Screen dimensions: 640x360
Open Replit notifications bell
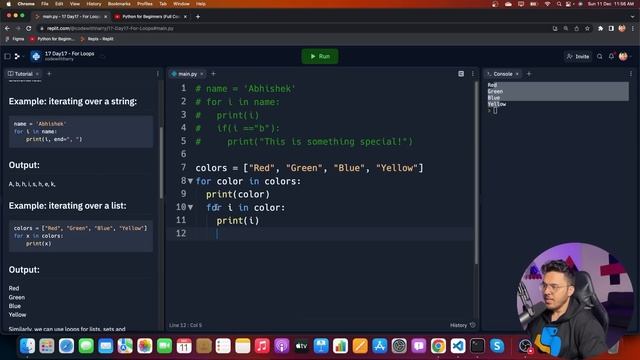[x=611, y=56]
